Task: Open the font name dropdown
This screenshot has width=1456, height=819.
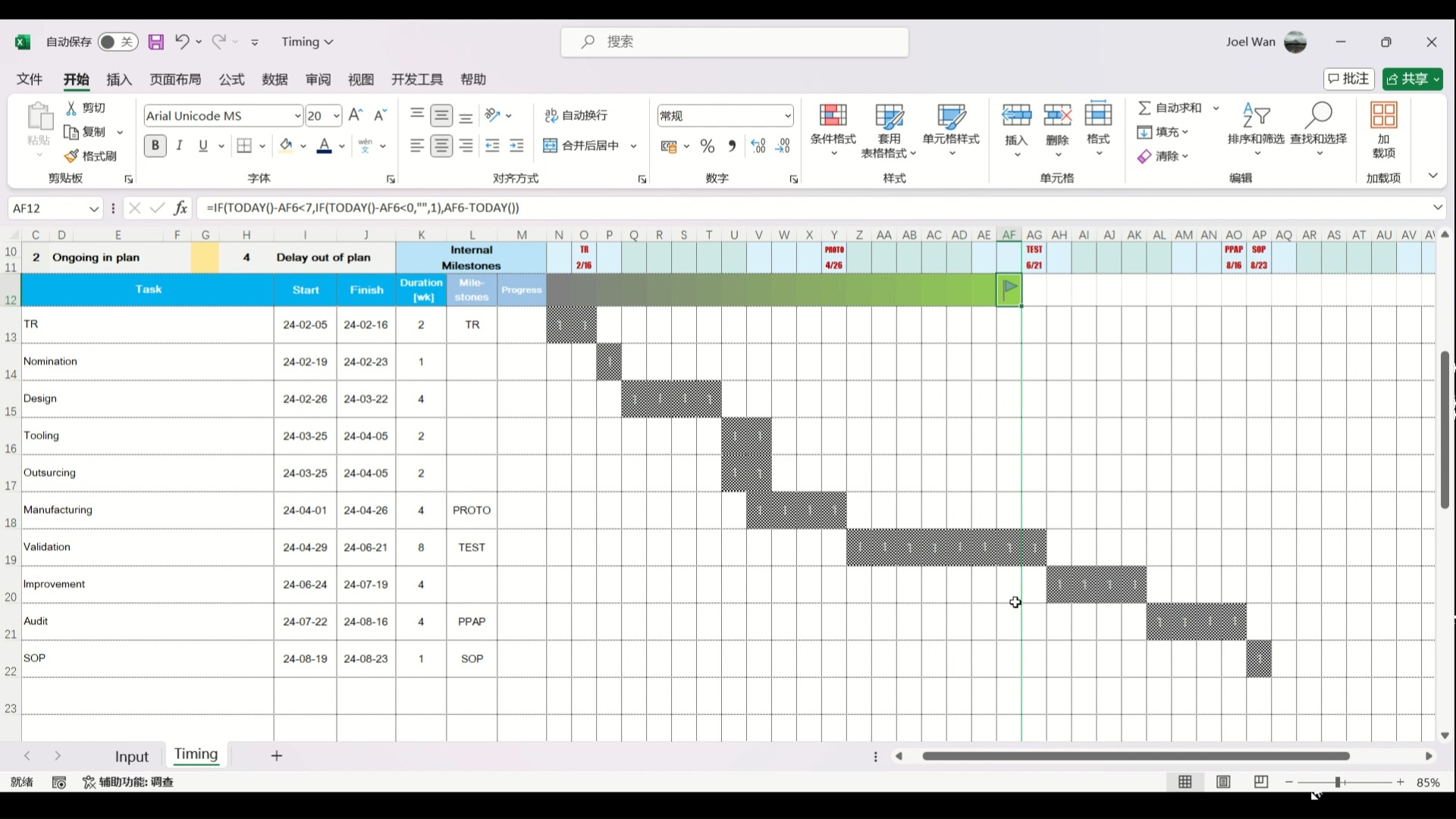Action: [x=297, y=116]
